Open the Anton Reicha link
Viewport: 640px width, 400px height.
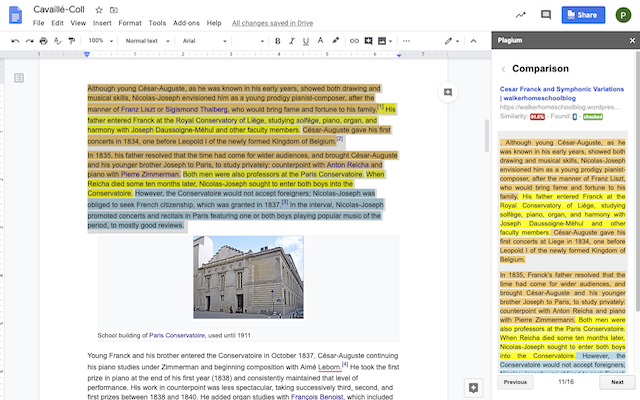click(347, 164)
